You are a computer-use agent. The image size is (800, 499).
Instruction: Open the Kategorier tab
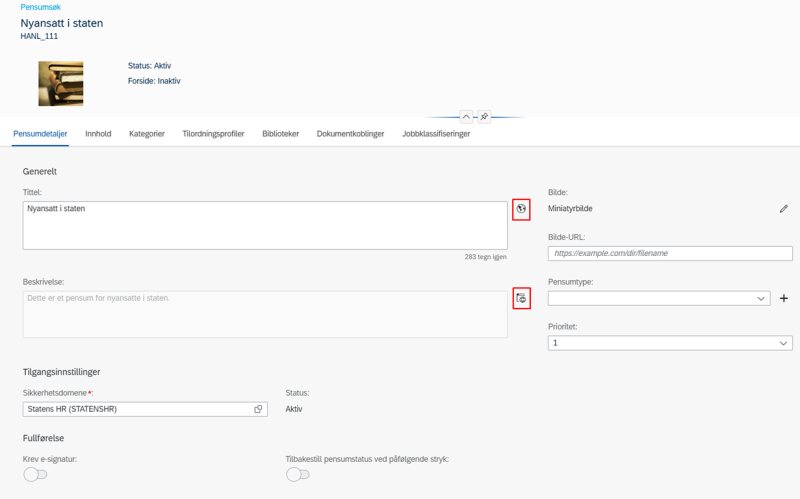click(147, 134)
